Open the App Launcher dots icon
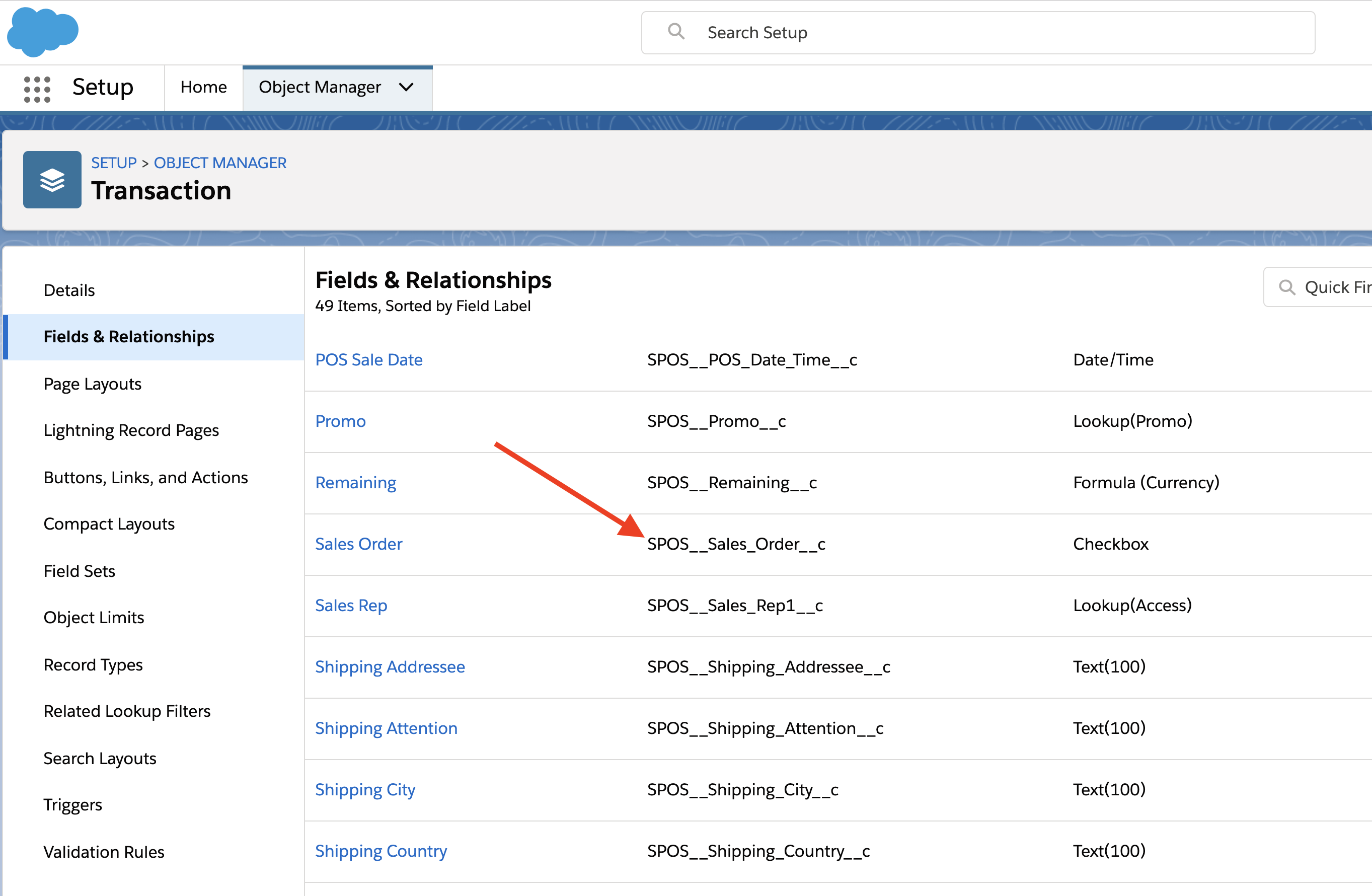The width and height of the screenshot is (1372, 896). click(37, 88)
